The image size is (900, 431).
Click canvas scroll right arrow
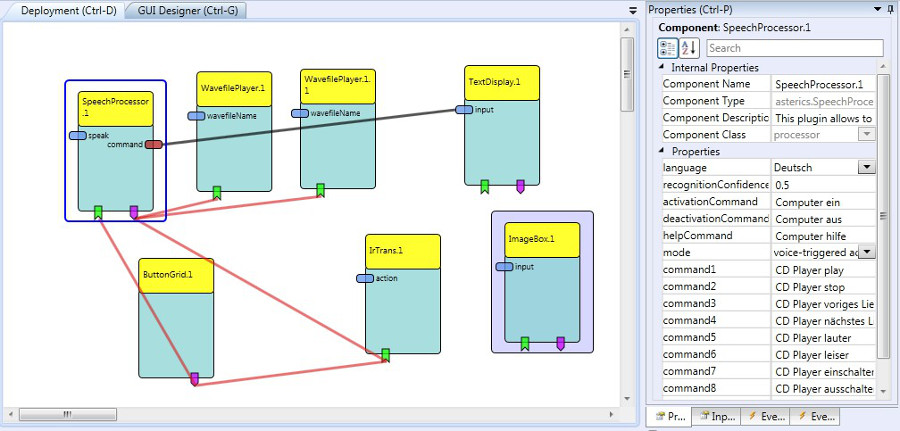click(612, 414)
